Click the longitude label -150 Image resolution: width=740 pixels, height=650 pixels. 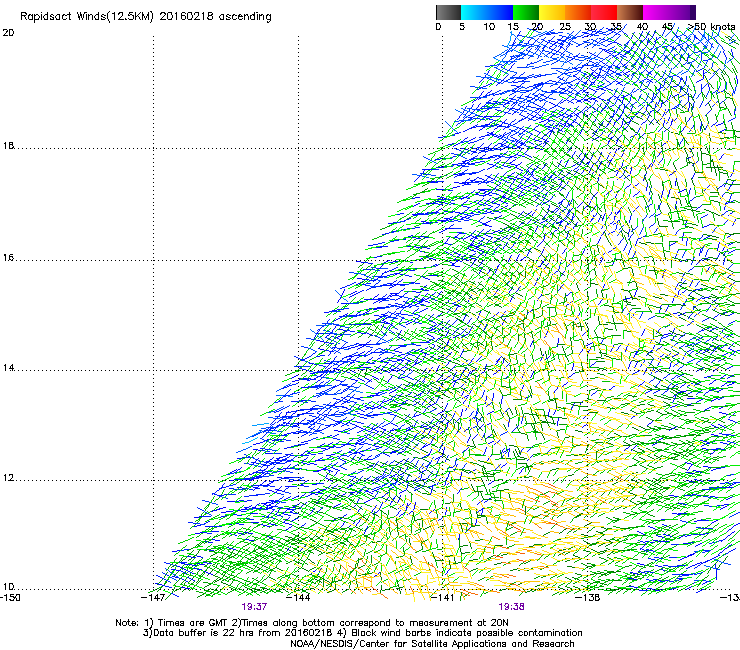(x=10, y=597)
